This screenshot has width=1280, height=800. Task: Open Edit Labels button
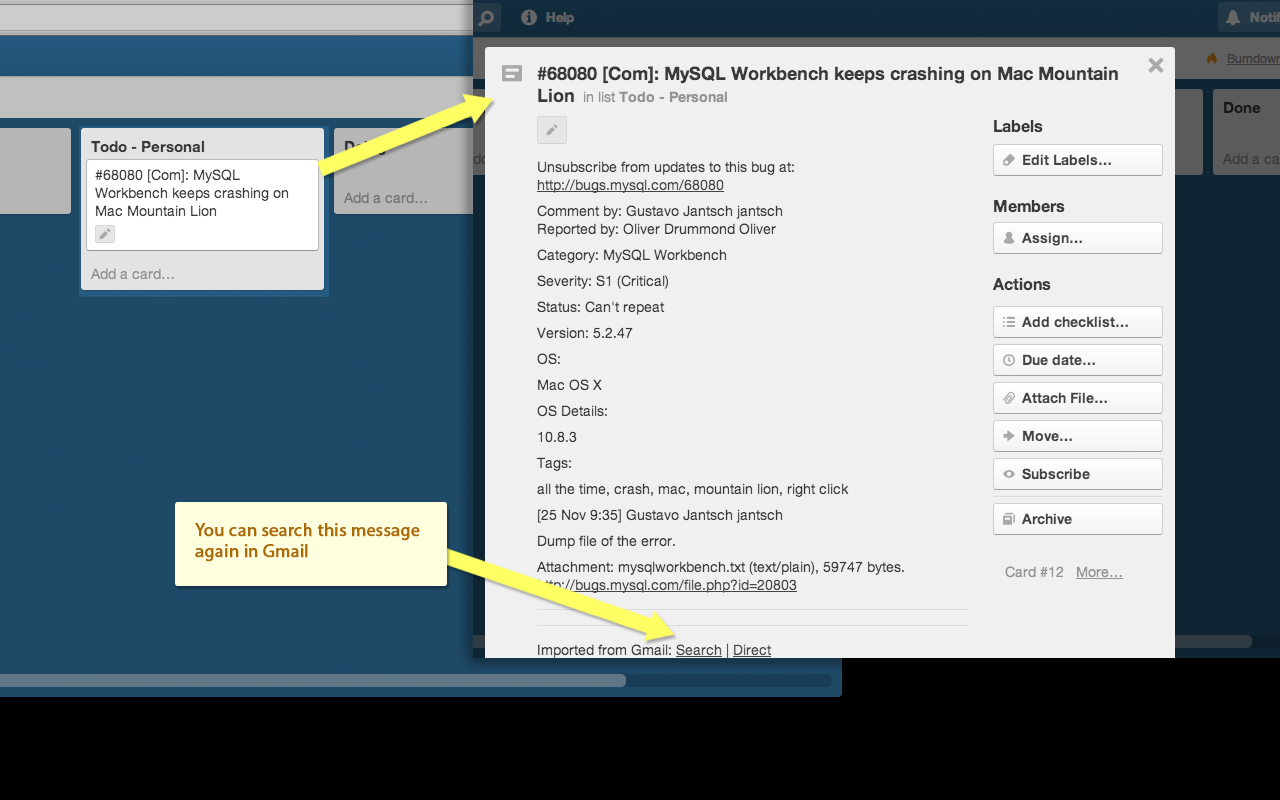(x=1077, y=160)
